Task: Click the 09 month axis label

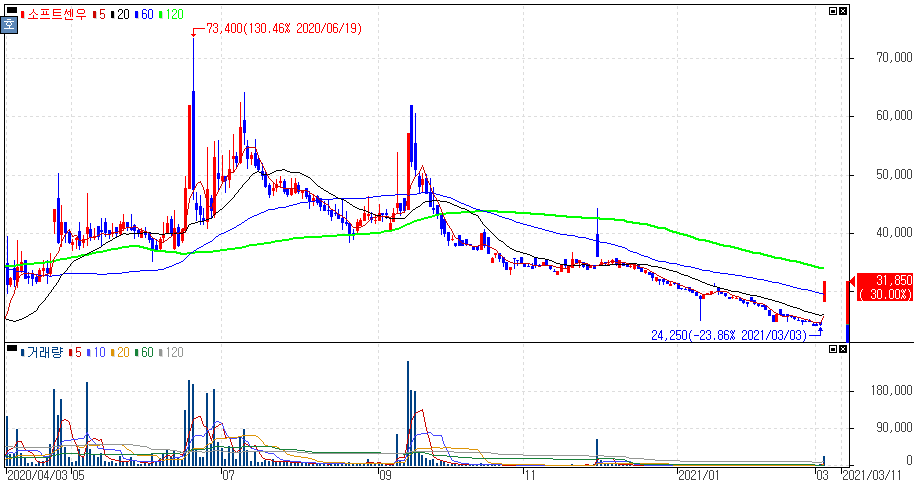Action: pyautogui.click(x=385, y=475)
